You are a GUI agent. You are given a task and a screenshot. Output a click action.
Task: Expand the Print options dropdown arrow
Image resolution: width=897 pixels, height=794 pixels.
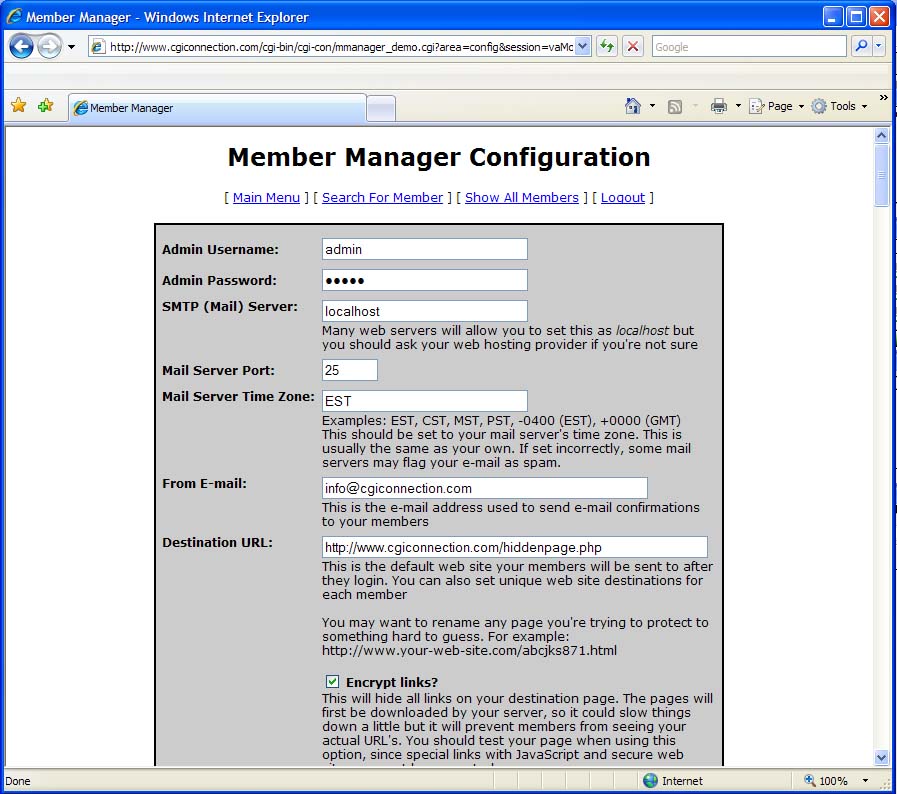point(738,106)
